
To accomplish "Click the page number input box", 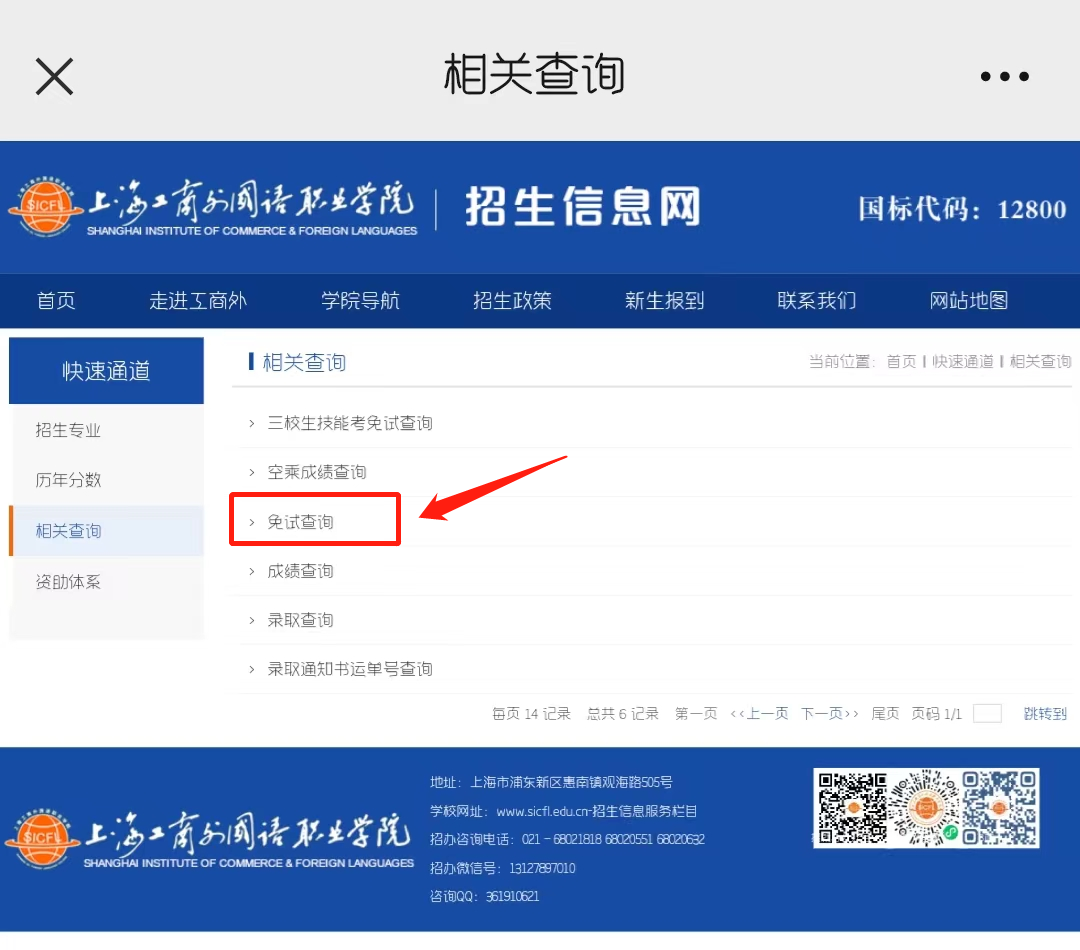I will [x=988, y=713].
